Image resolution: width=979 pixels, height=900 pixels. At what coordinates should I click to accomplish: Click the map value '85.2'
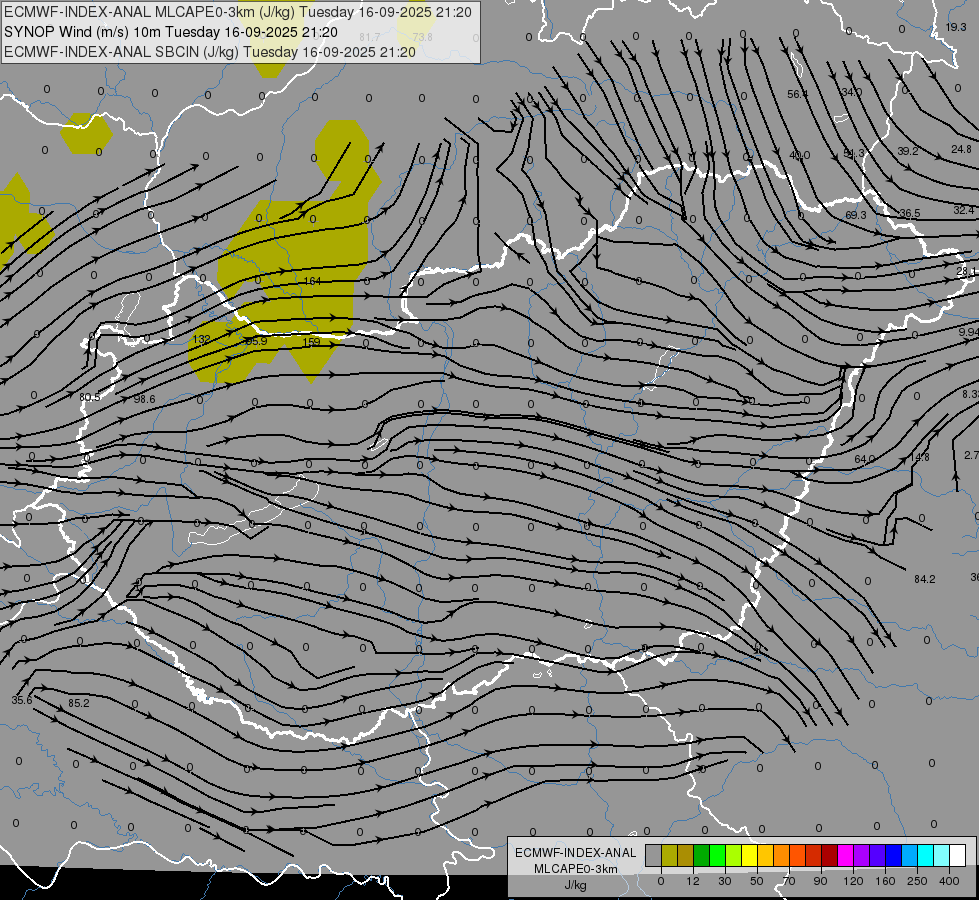coord(79,703)
